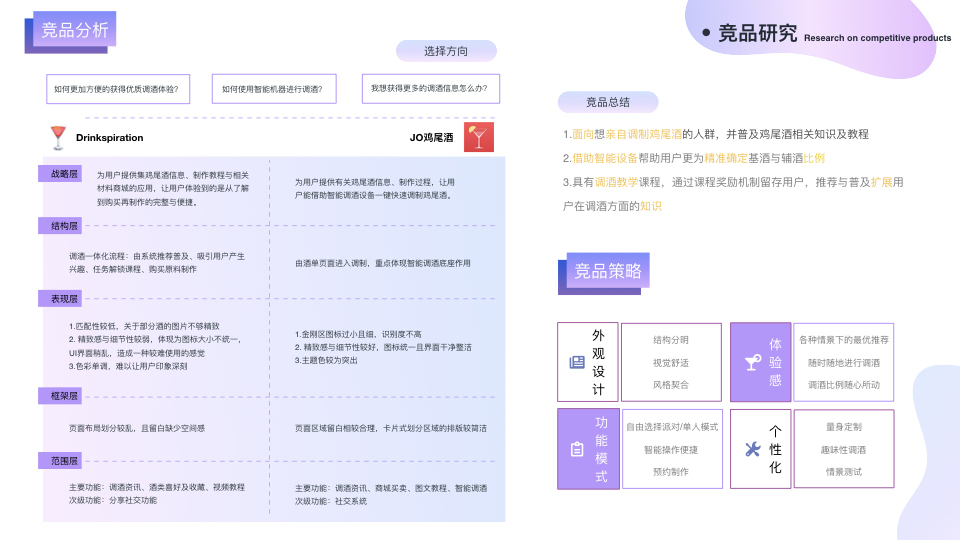Click the 页面区域留白相较合理 text
This screenshot has height=540, width=960.
[391, 428]
